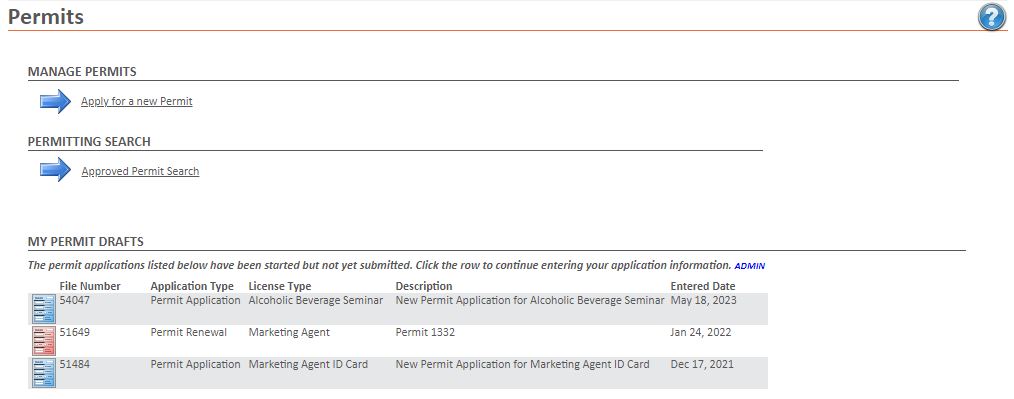Click Marketing Agent license type in row 51649
This screenshot has width=1014, height=399.
pos(289,332)
